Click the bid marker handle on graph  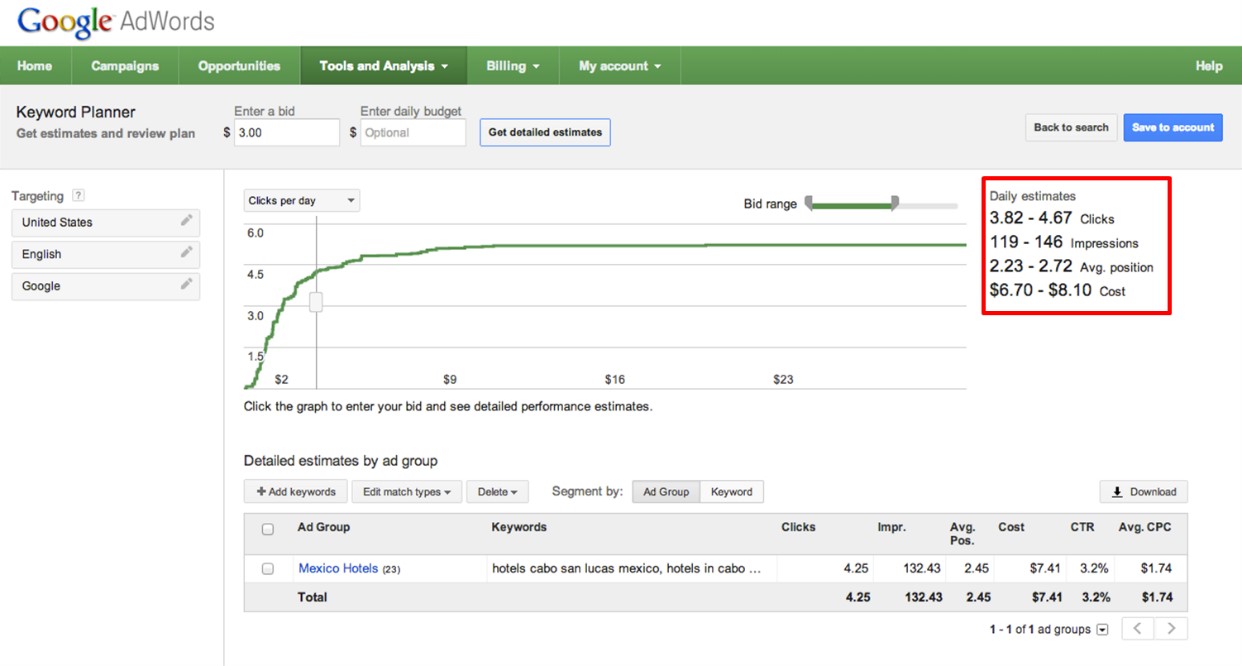(x=316, y=301)
